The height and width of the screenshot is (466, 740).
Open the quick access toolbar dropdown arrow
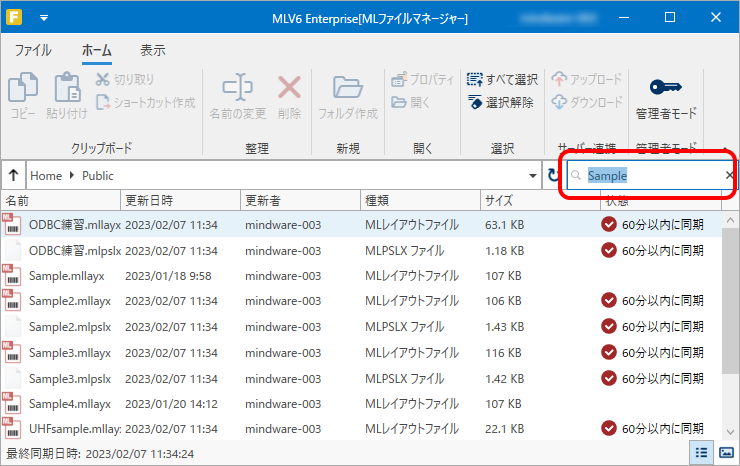click(x=44, y=18)
